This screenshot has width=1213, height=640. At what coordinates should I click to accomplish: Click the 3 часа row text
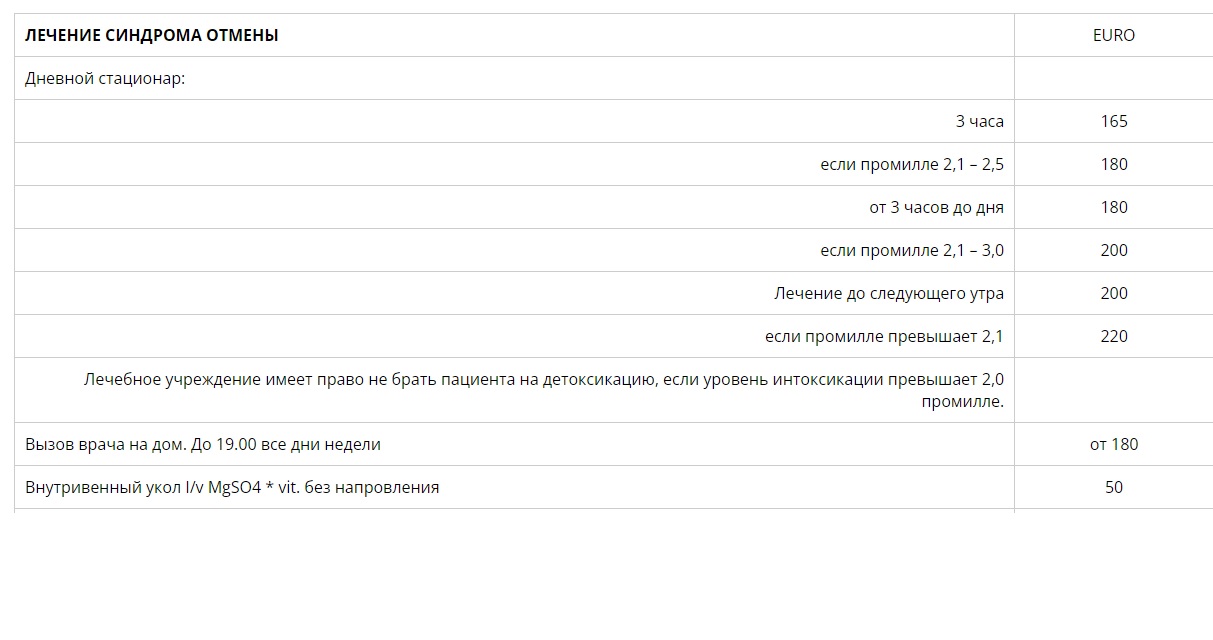point(979,121)
